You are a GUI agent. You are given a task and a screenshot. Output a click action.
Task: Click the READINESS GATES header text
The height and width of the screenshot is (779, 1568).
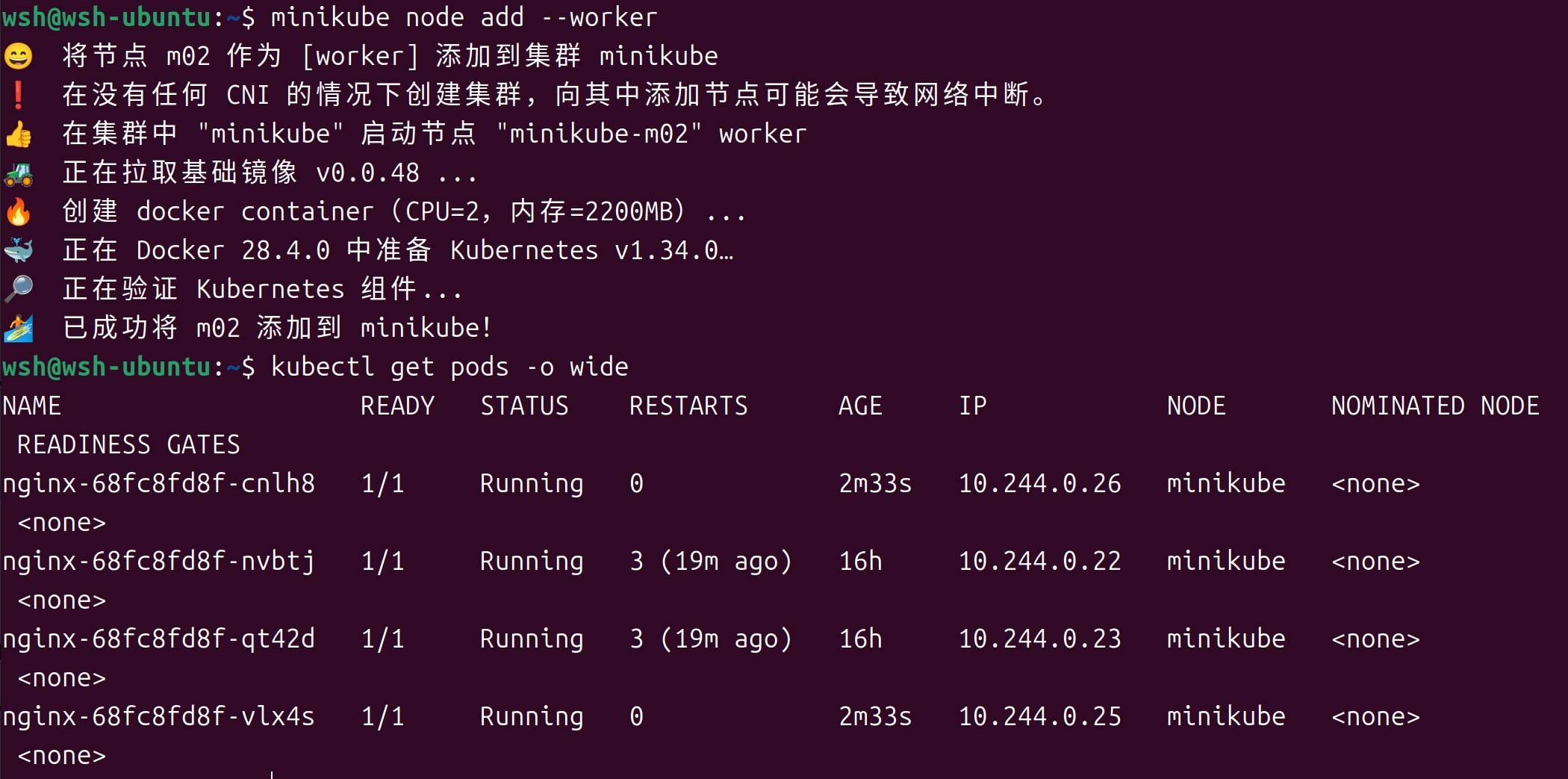[128, 444]
